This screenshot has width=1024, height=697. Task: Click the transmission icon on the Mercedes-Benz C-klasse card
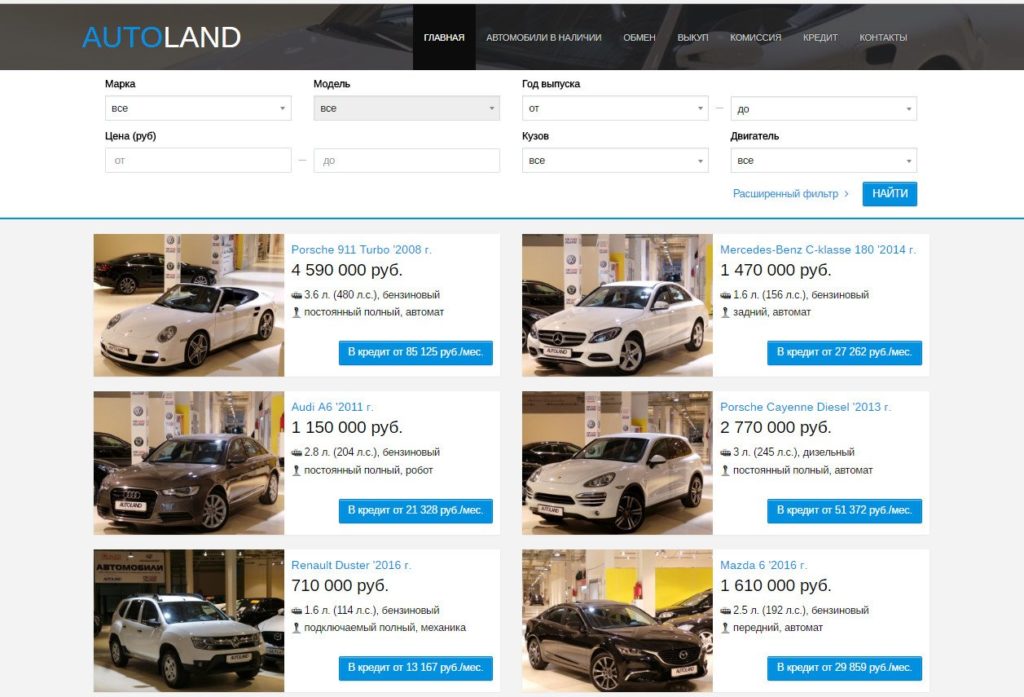point(725,312)
